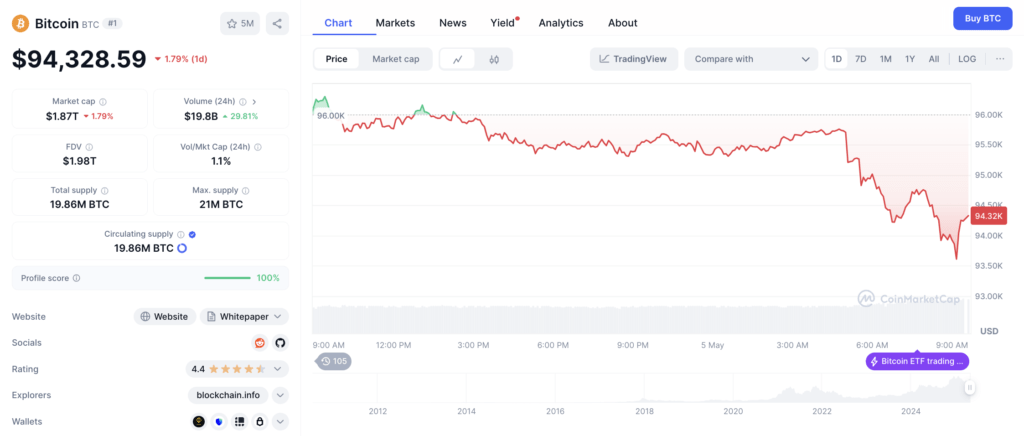Set chart range to 7D
Image resolution: width=1024 pixels, height=436 pixels.
click(x=861, y=59)
